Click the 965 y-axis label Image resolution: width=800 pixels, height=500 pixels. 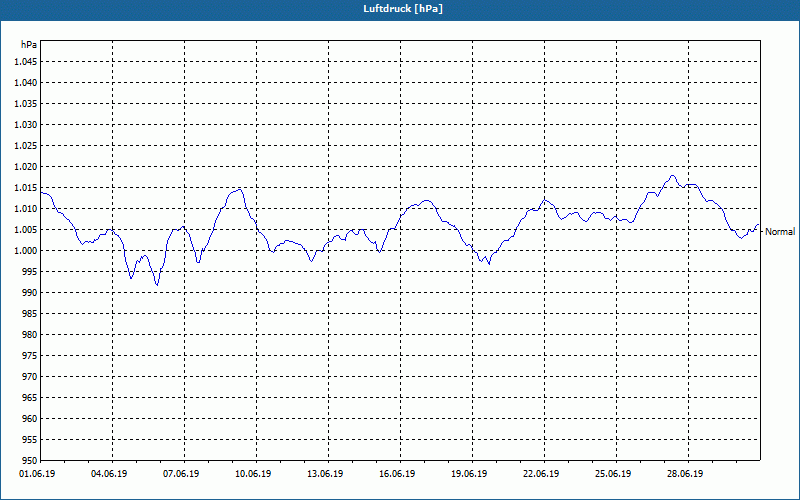pos(30,397)
